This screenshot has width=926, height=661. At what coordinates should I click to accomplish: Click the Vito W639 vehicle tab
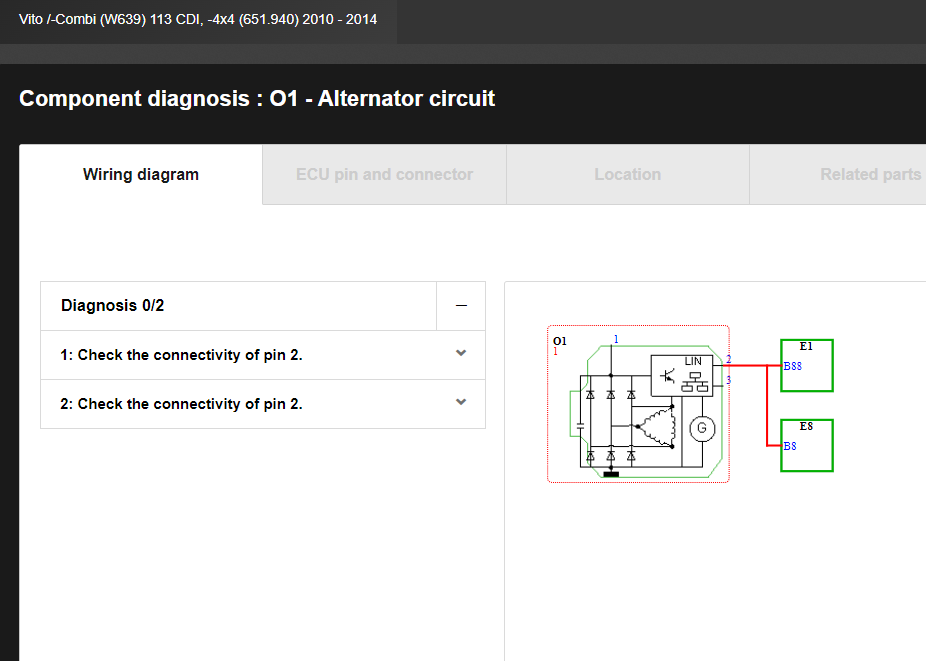pyautogui.click(x=198, y=19)
